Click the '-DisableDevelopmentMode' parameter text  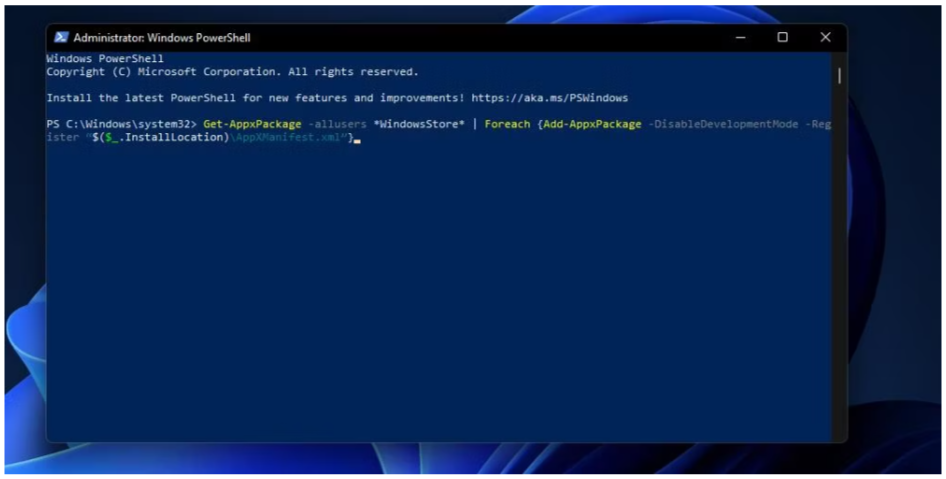[723, 124]
